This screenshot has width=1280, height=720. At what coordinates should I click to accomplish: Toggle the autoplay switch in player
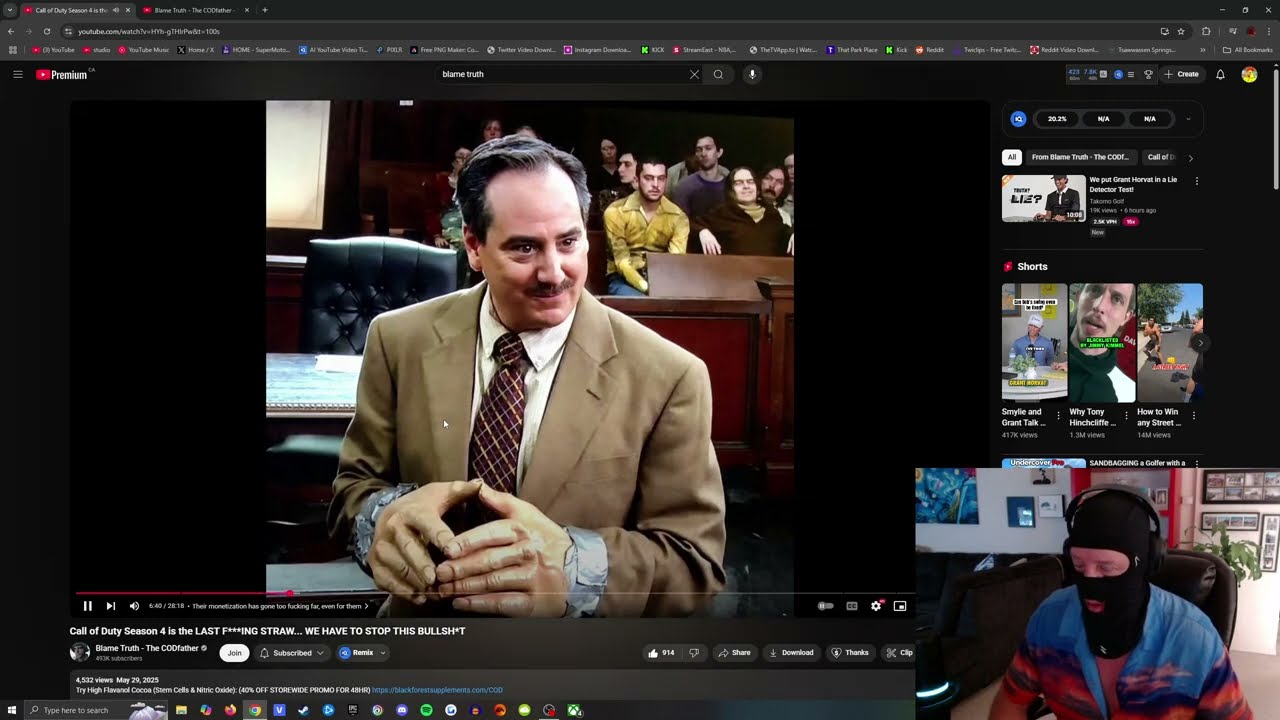click(825, 606)
